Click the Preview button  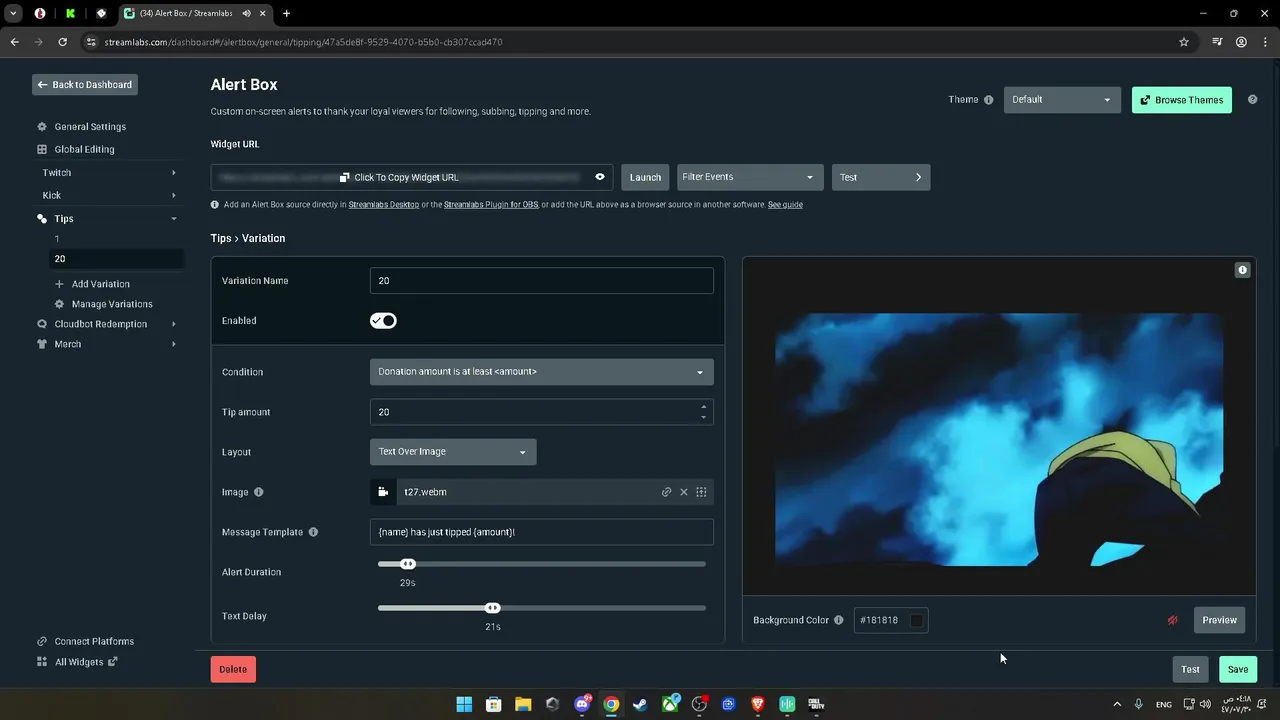click(1219, 620)
